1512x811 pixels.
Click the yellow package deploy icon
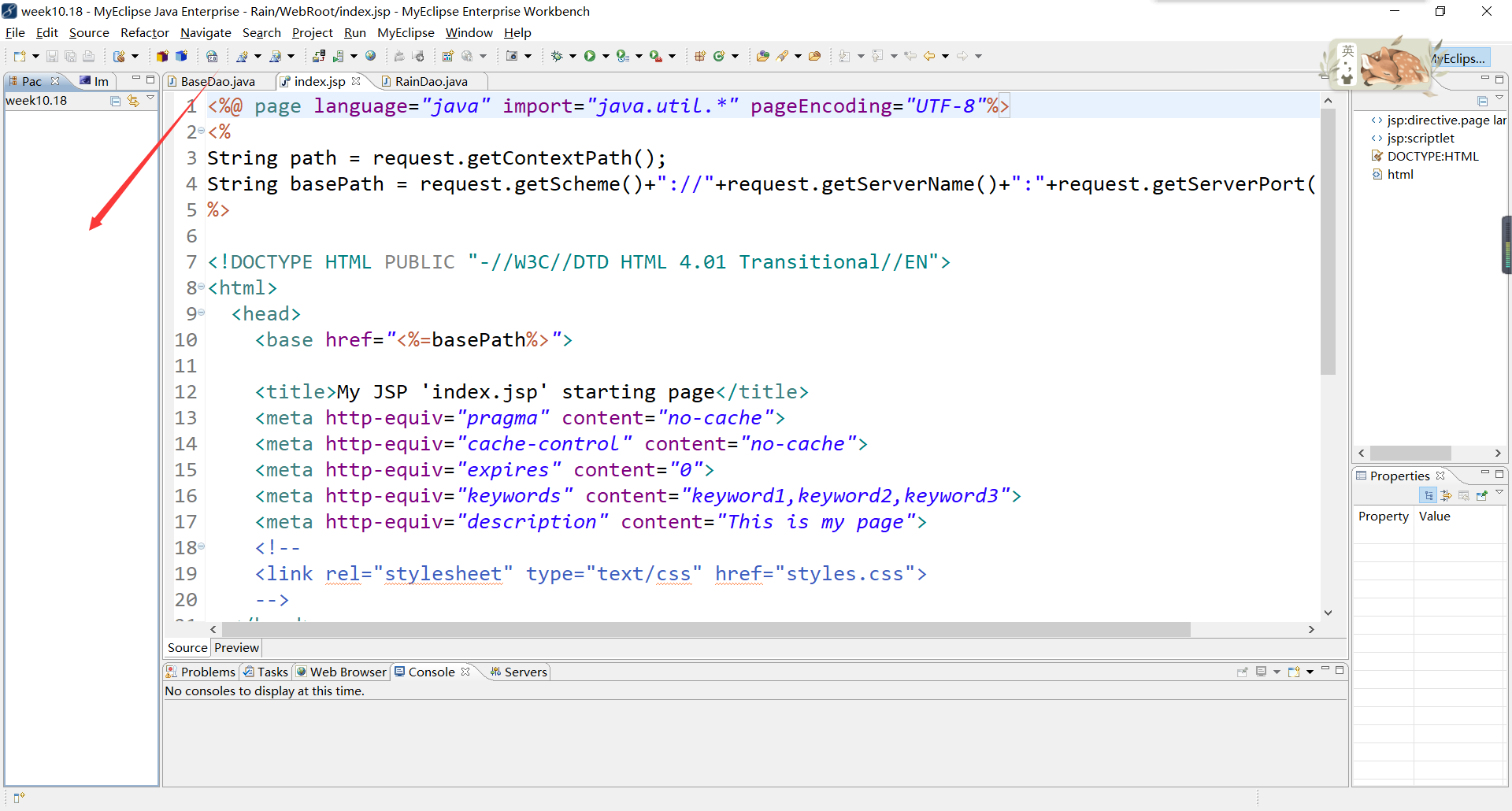162,56
